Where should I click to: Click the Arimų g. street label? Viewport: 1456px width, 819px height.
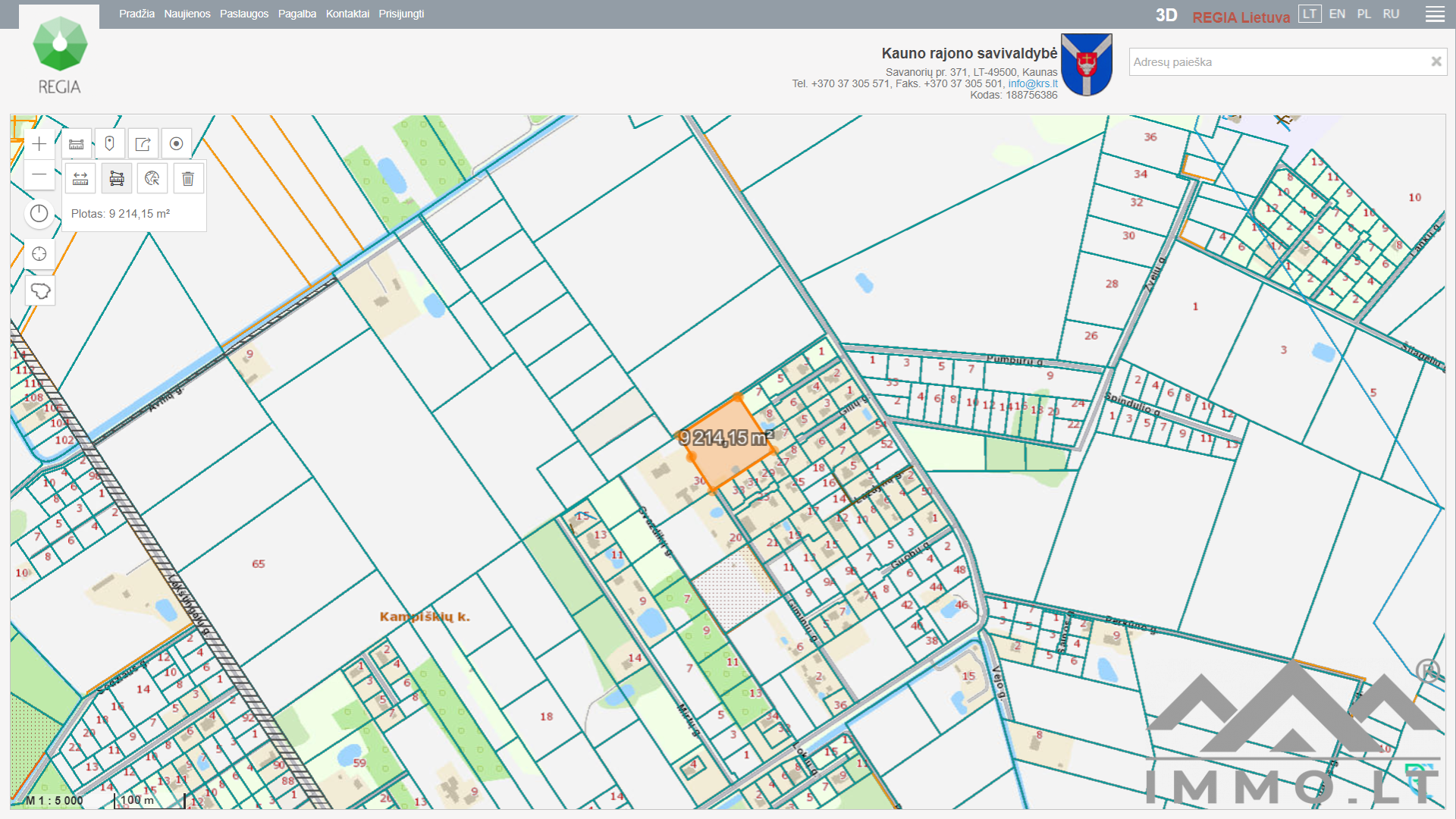165,399
